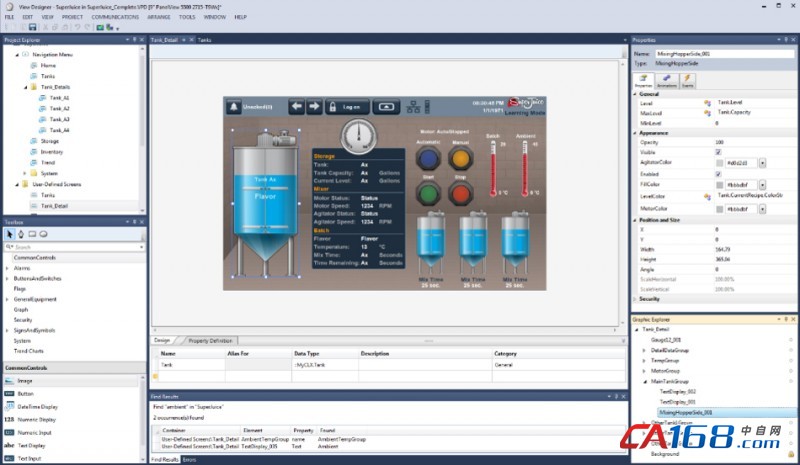Collapse the Tank_Details folder in Project Explorer
800x465 pixels.
23,87
